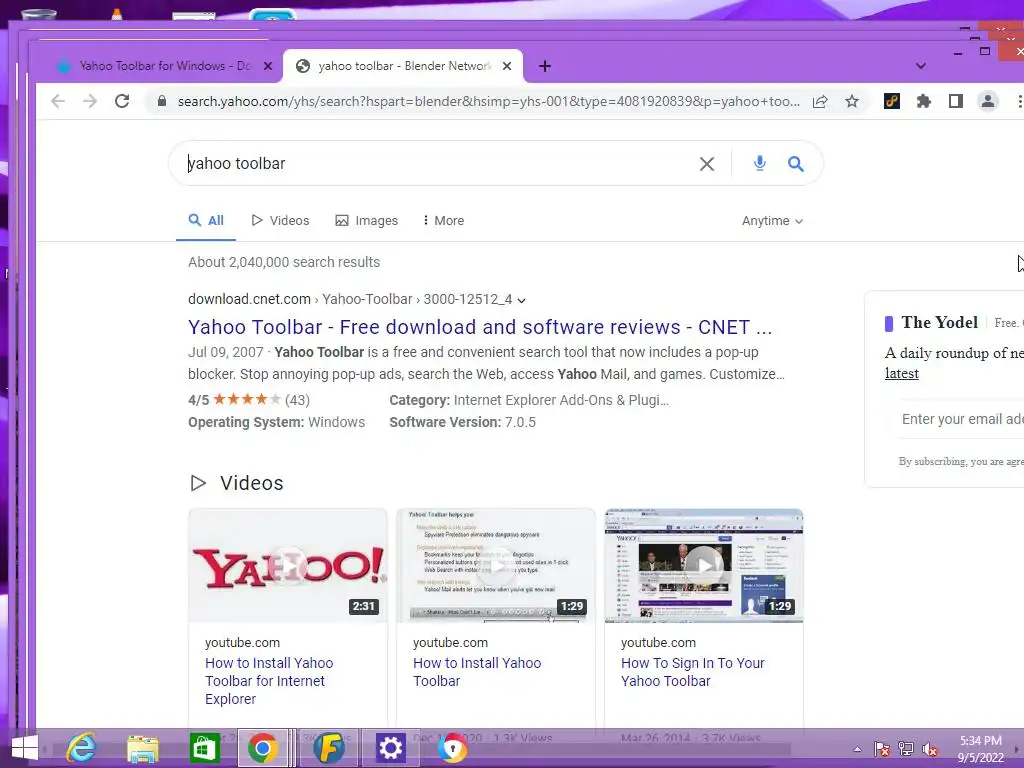Screen dimensions: 1024x768
Task: Expand the download.cnet.com result arrow
Action: pyautogui.click(x=522, y=300)
